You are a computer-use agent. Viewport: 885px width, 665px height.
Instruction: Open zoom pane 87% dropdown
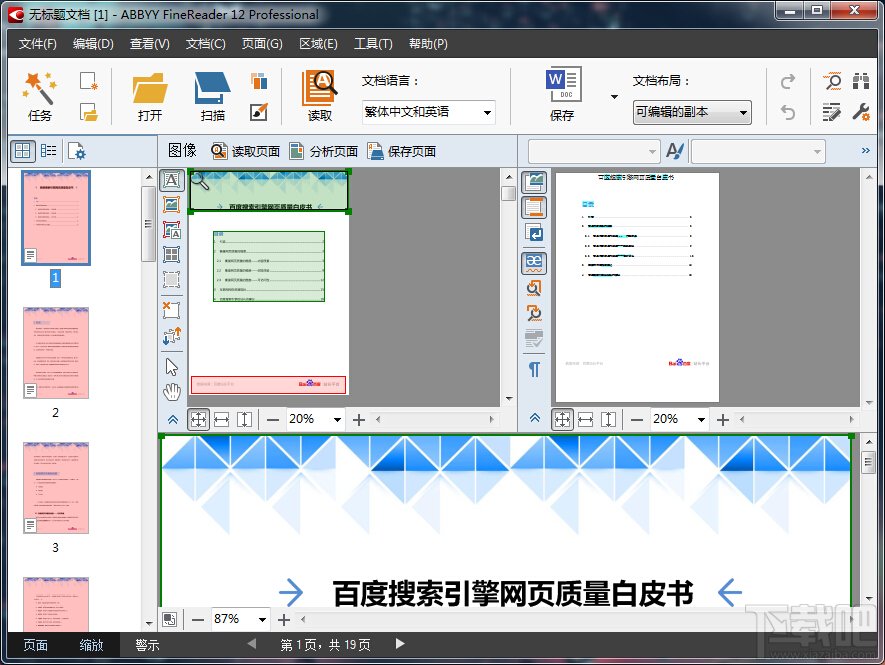pyautogui.click(x=262, y=619)
